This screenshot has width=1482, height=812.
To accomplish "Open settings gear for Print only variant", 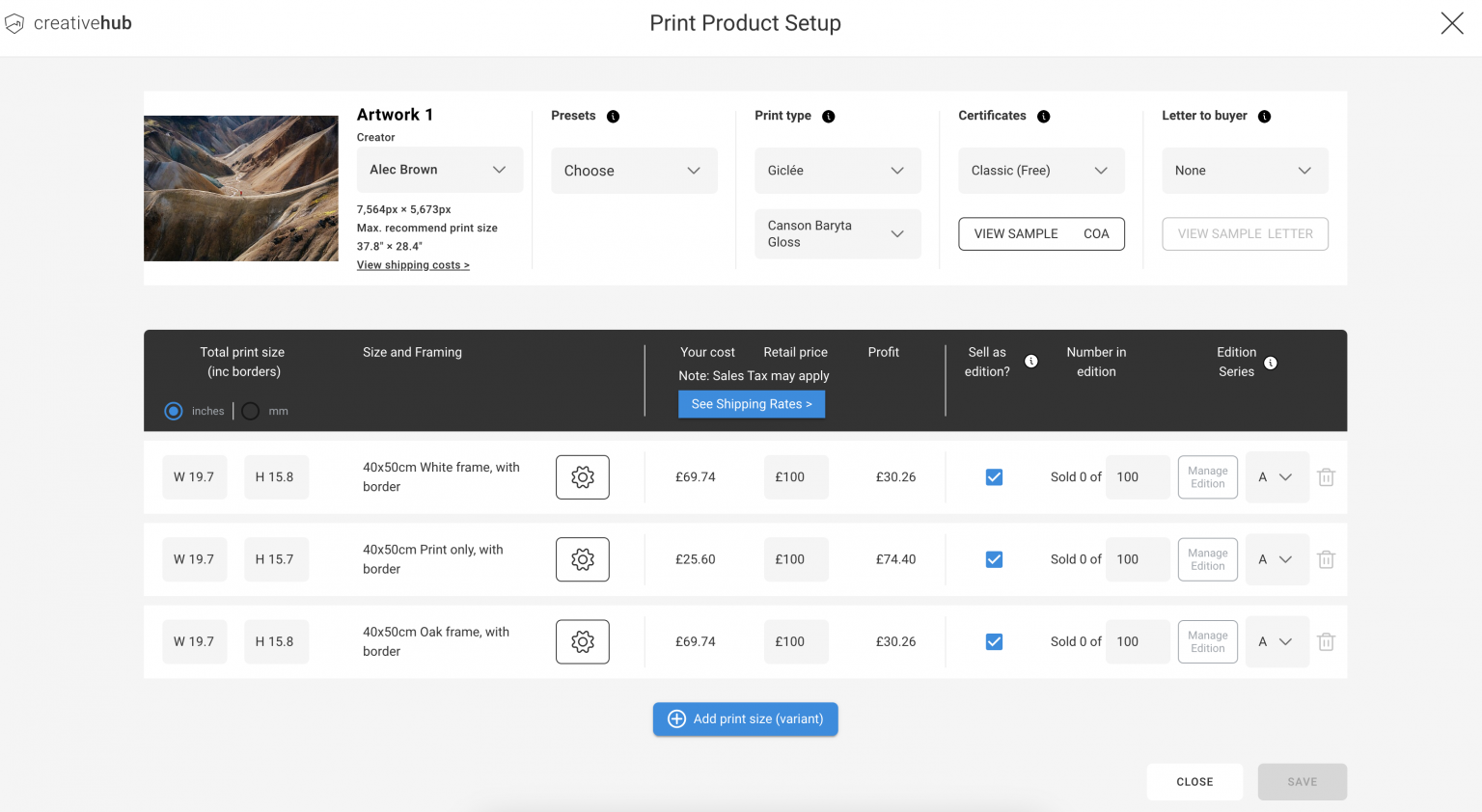I will 582,559.
